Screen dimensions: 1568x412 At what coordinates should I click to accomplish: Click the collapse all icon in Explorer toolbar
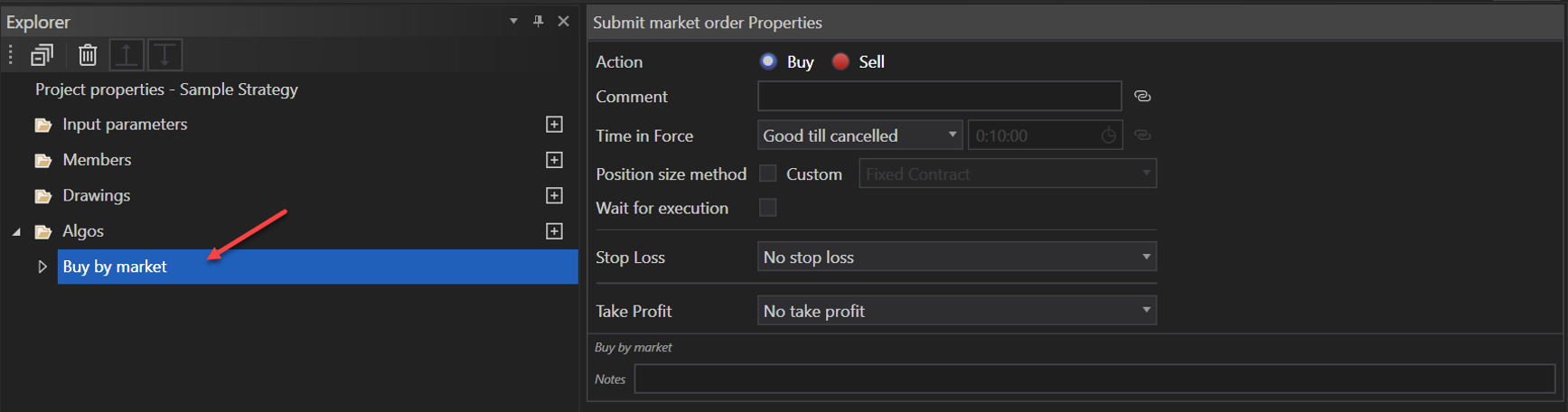point(42,55)
